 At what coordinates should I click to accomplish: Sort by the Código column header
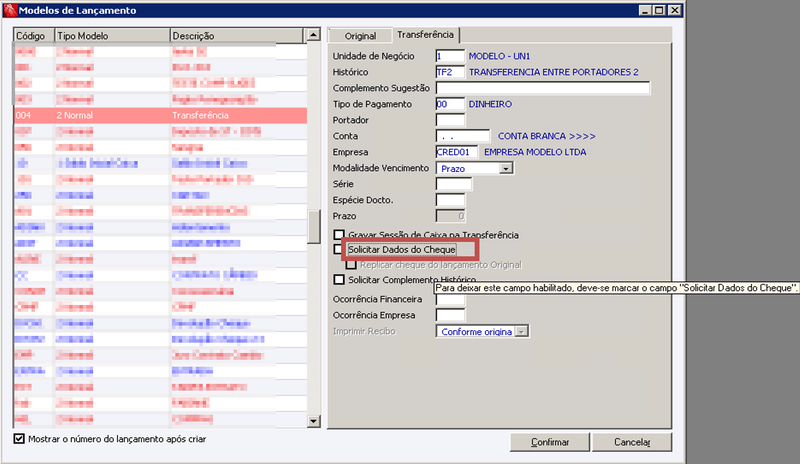pos(34,36)
